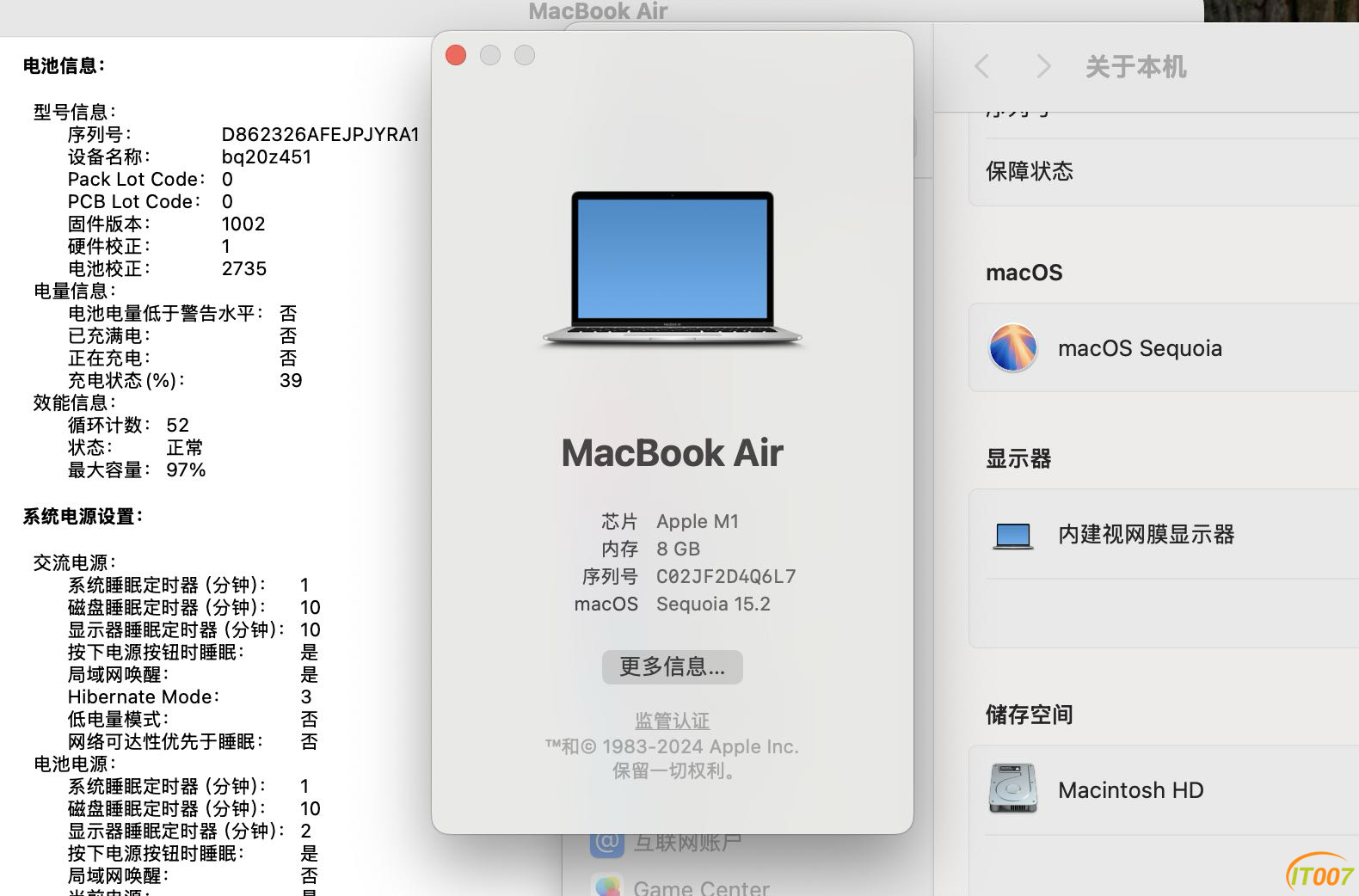Select the 电池信息 heading
The height and width of the screenshot is (896, 1359).
pyautogui.click(x=64, y=65)
